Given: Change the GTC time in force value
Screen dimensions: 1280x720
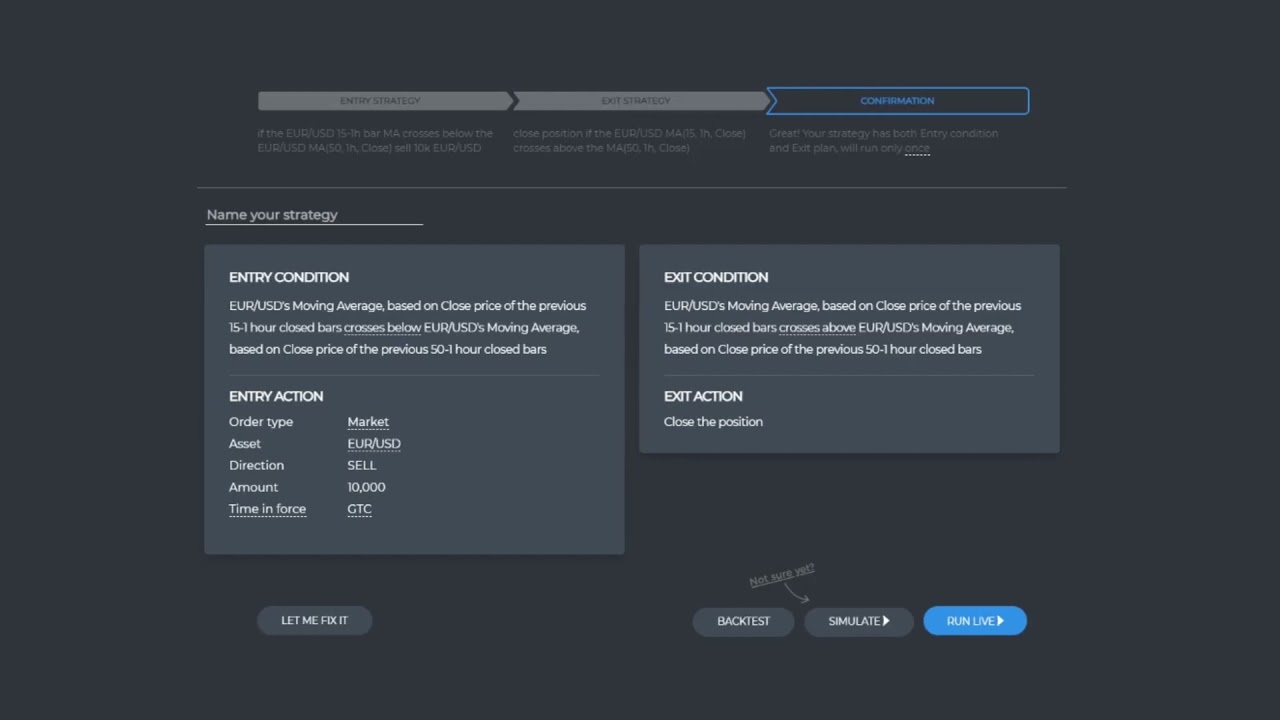Looking at the screenshot, I should click(x=359, y=509).
